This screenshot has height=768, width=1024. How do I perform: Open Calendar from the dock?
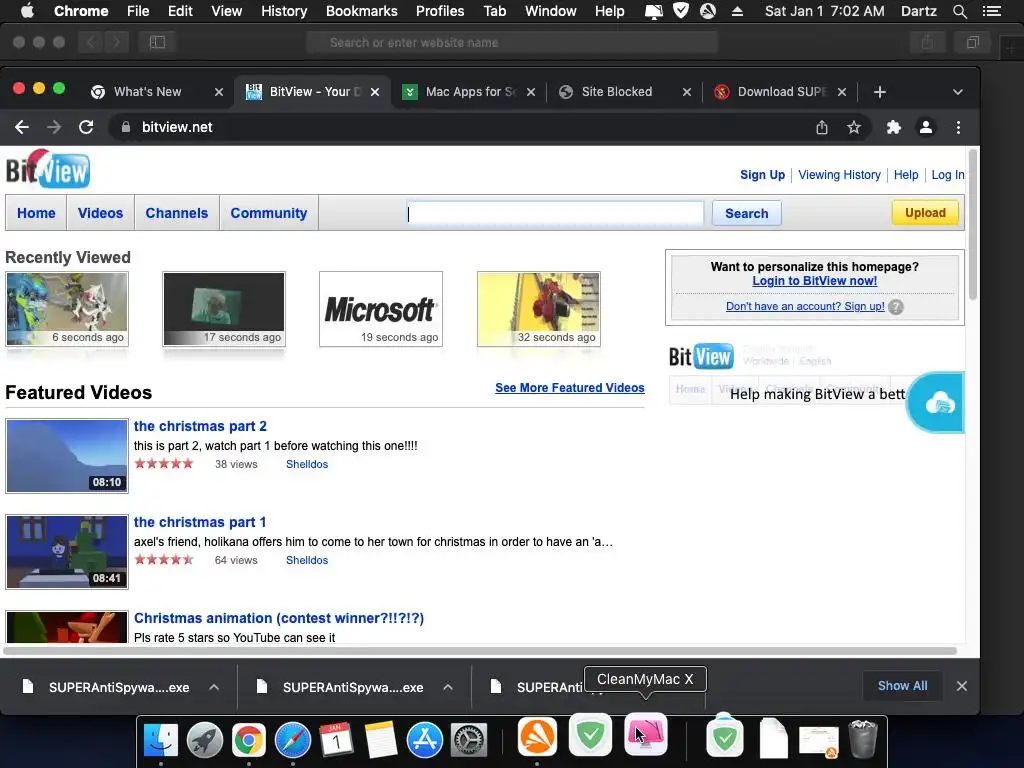(336, 740)
